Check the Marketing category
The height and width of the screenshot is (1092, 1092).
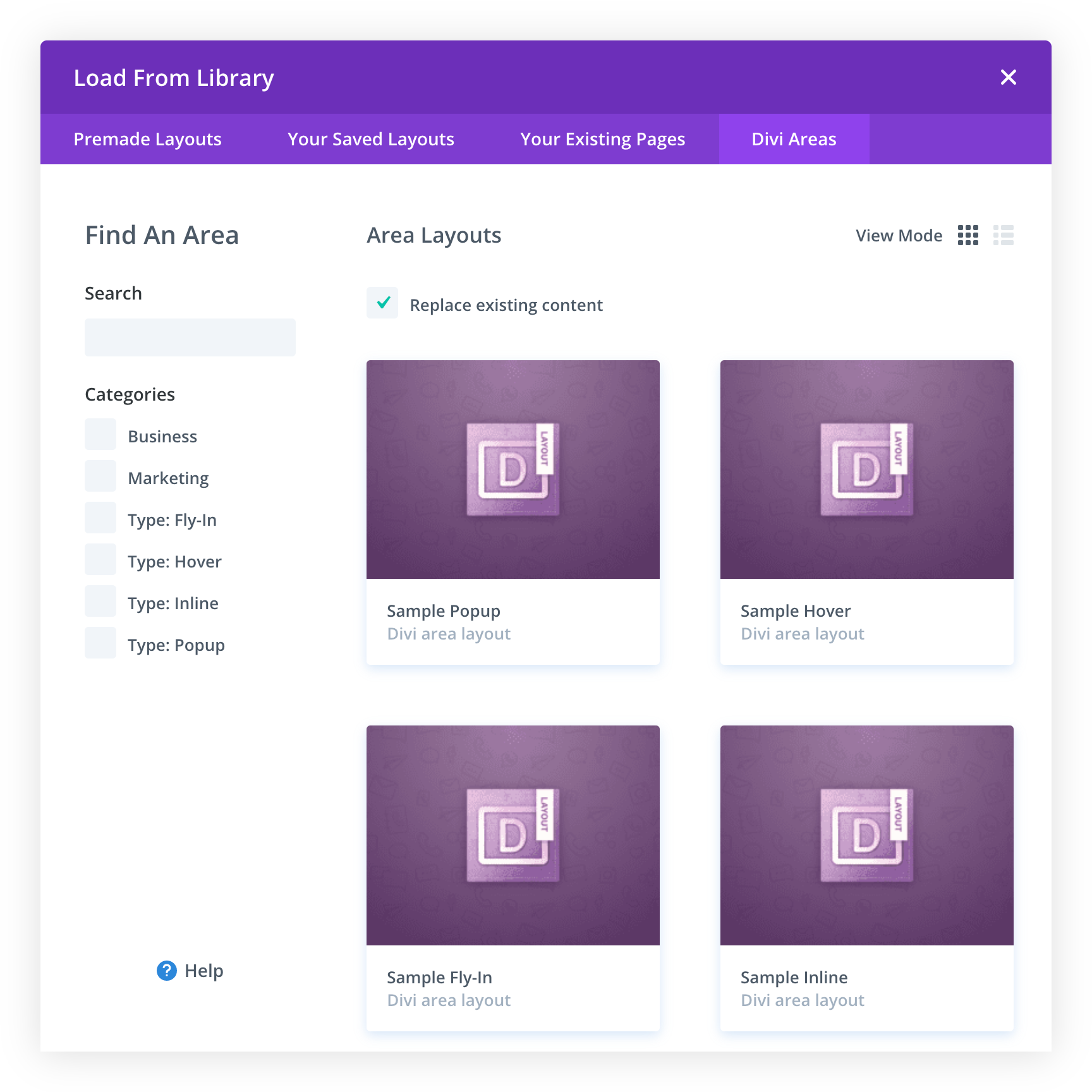[x=100, y=476]
